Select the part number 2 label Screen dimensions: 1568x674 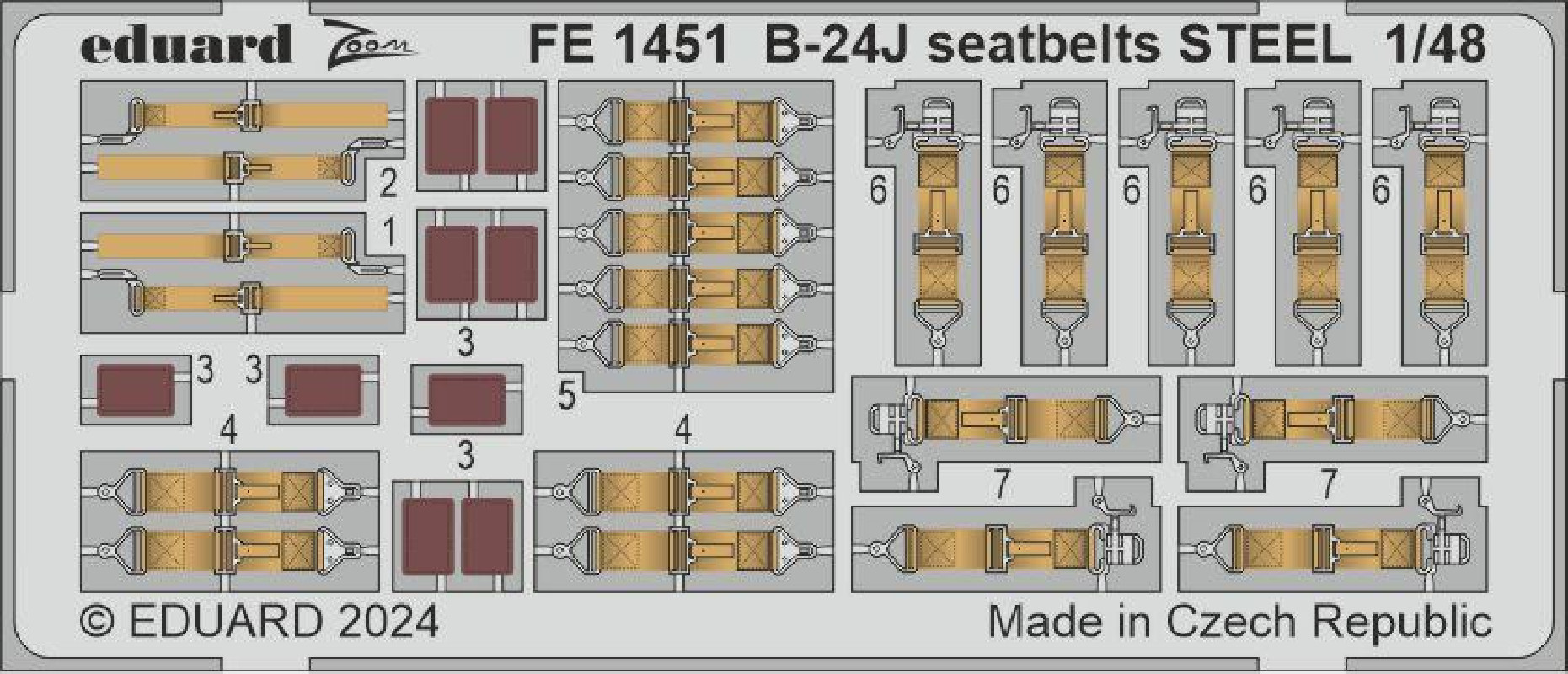[x=388, y=183]
